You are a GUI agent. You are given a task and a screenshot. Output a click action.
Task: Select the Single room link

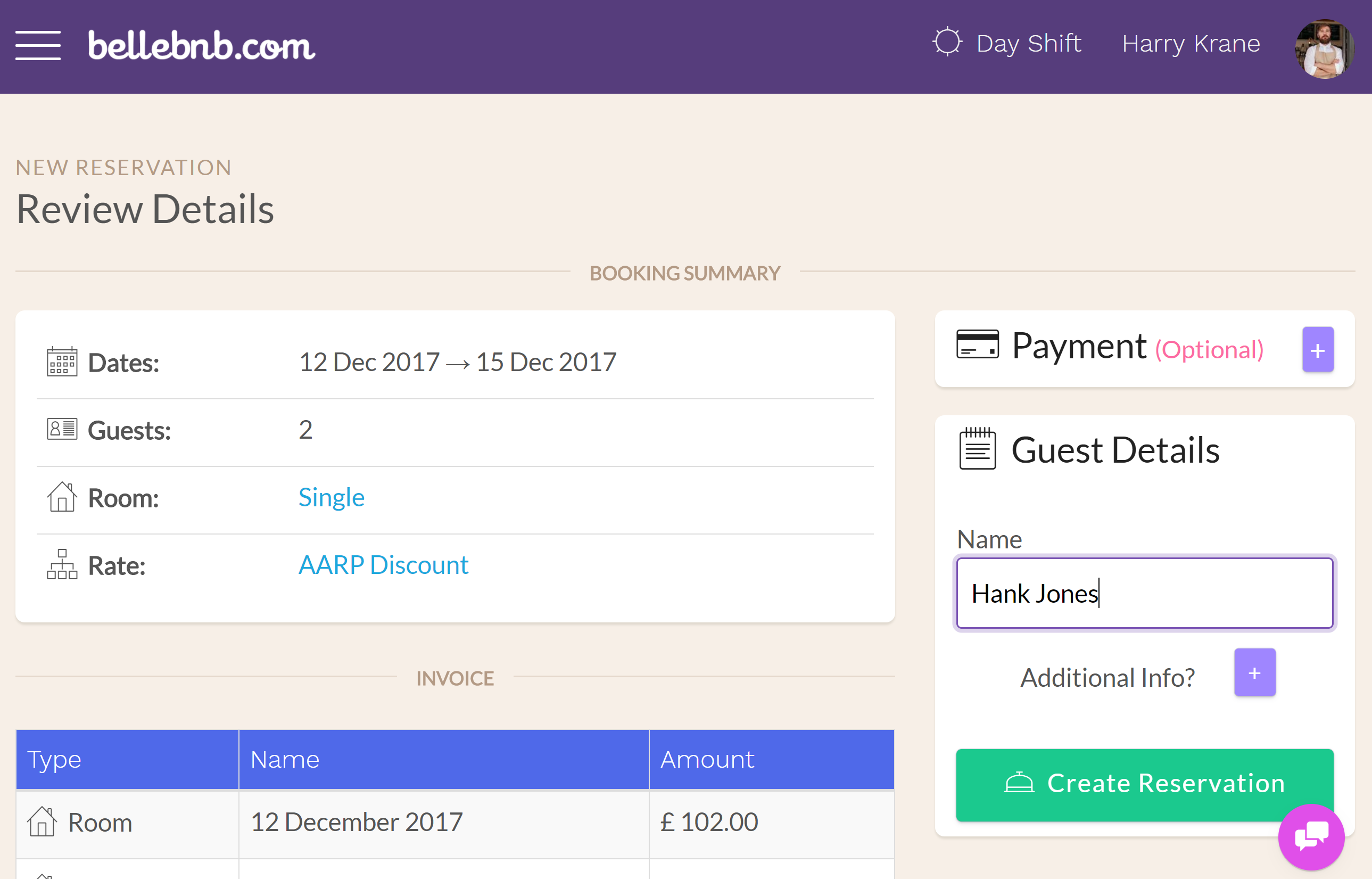331,497
